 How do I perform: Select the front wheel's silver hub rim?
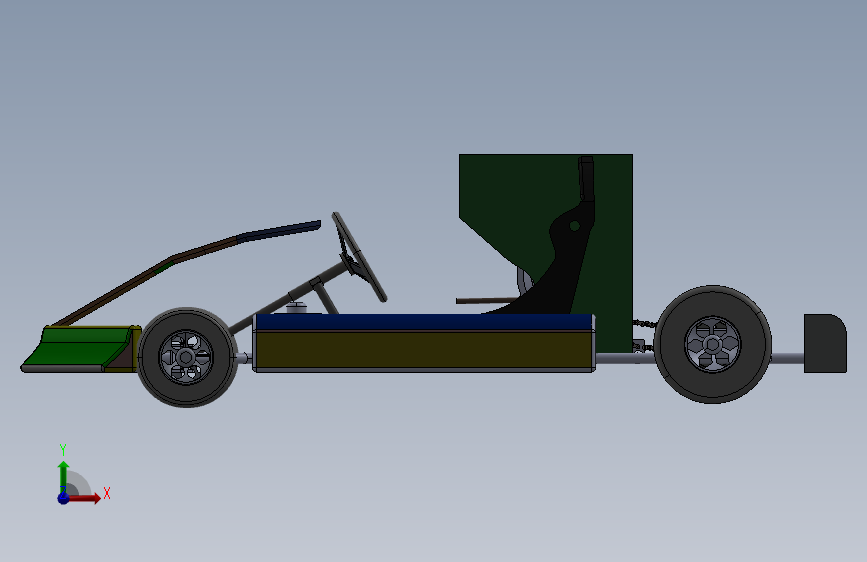pyautogui.click(x=186, y=357)
